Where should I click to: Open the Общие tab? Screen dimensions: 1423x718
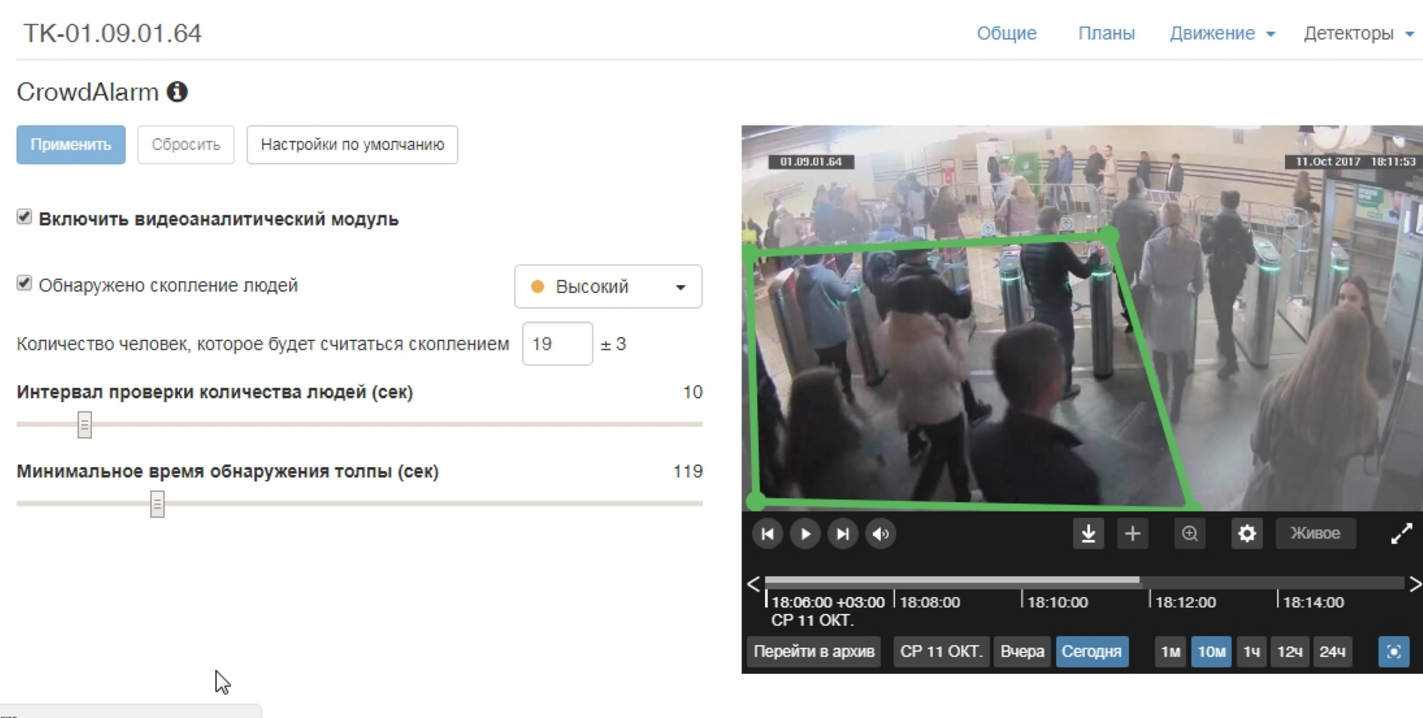coord(1006,33)
